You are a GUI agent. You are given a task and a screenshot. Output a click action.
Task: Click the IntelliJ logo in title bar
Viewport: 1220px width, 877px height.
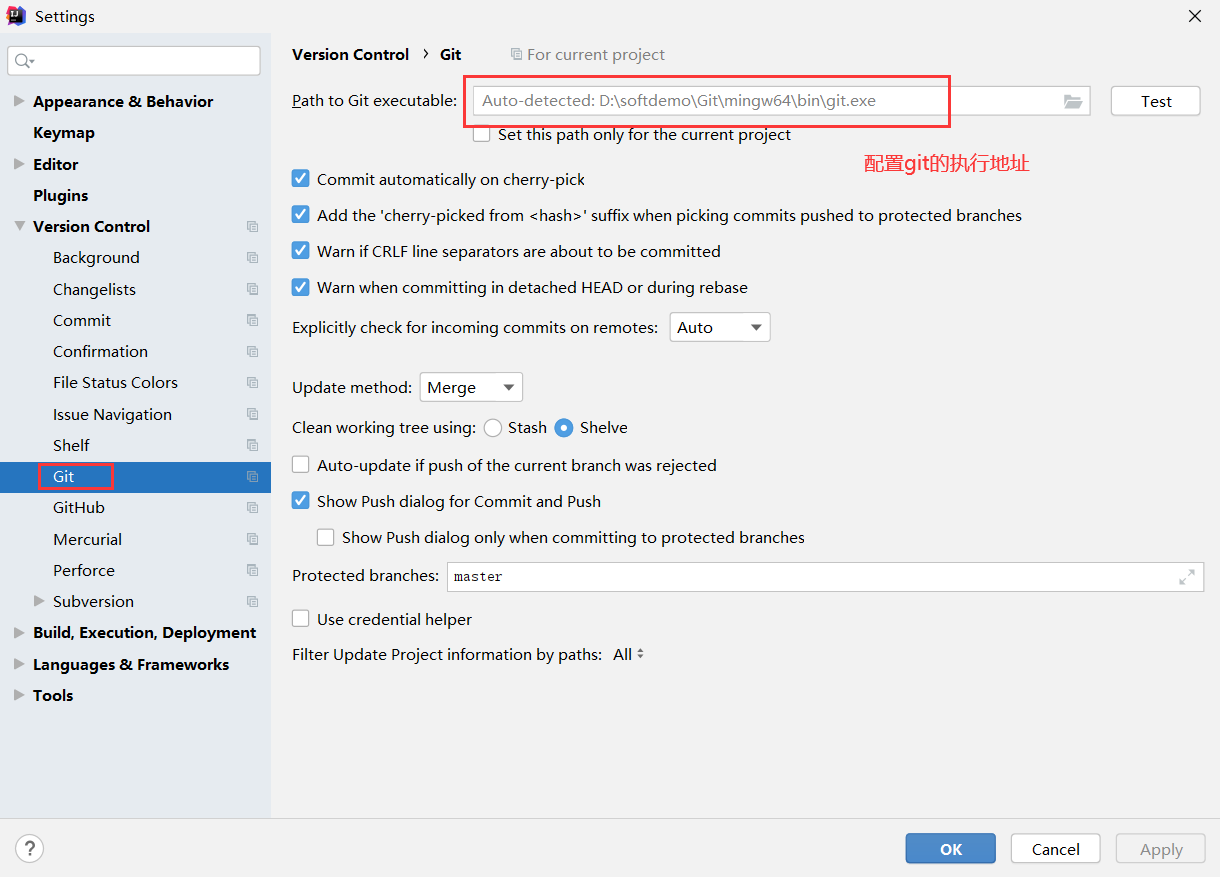[x=16, y=16]
